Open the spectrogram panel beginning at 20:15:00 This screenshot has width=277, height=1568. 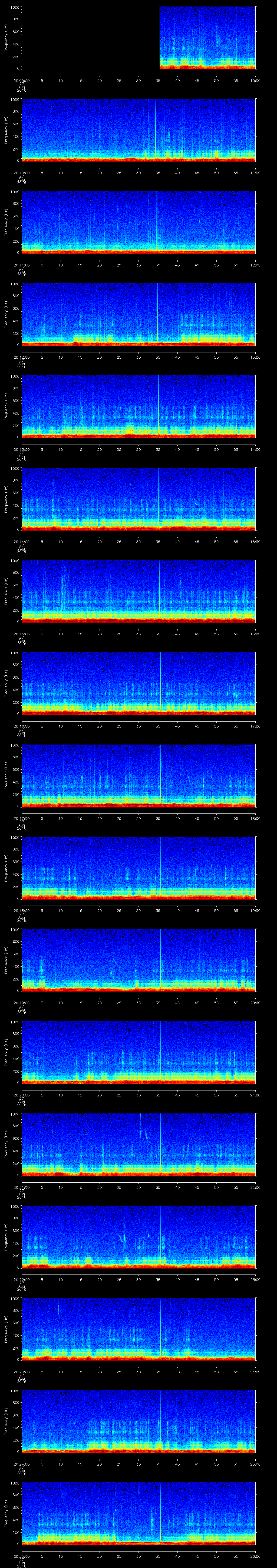click(139, 591)
